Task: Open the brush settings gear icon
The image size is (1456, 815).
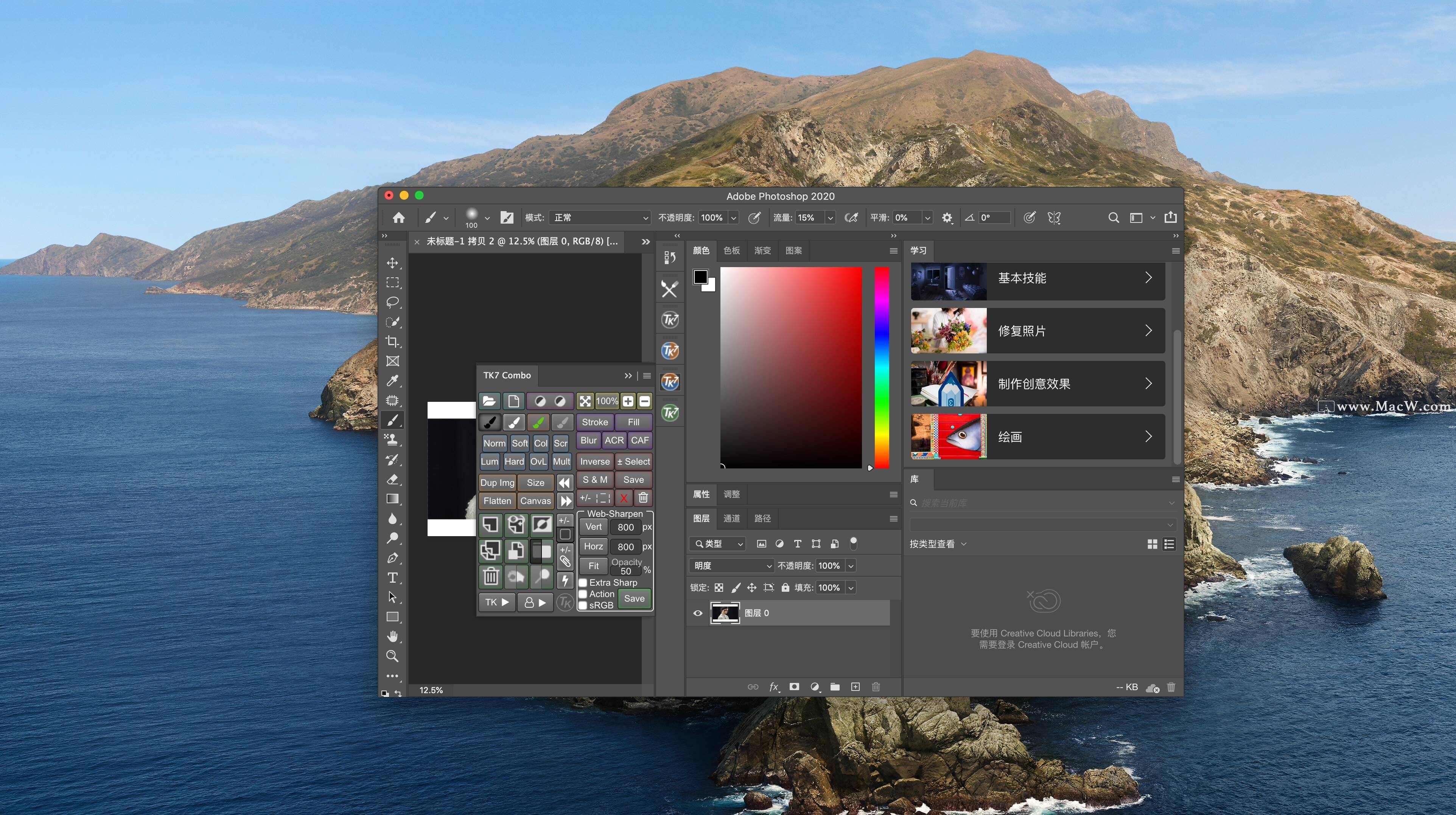Action: (947, 218)
